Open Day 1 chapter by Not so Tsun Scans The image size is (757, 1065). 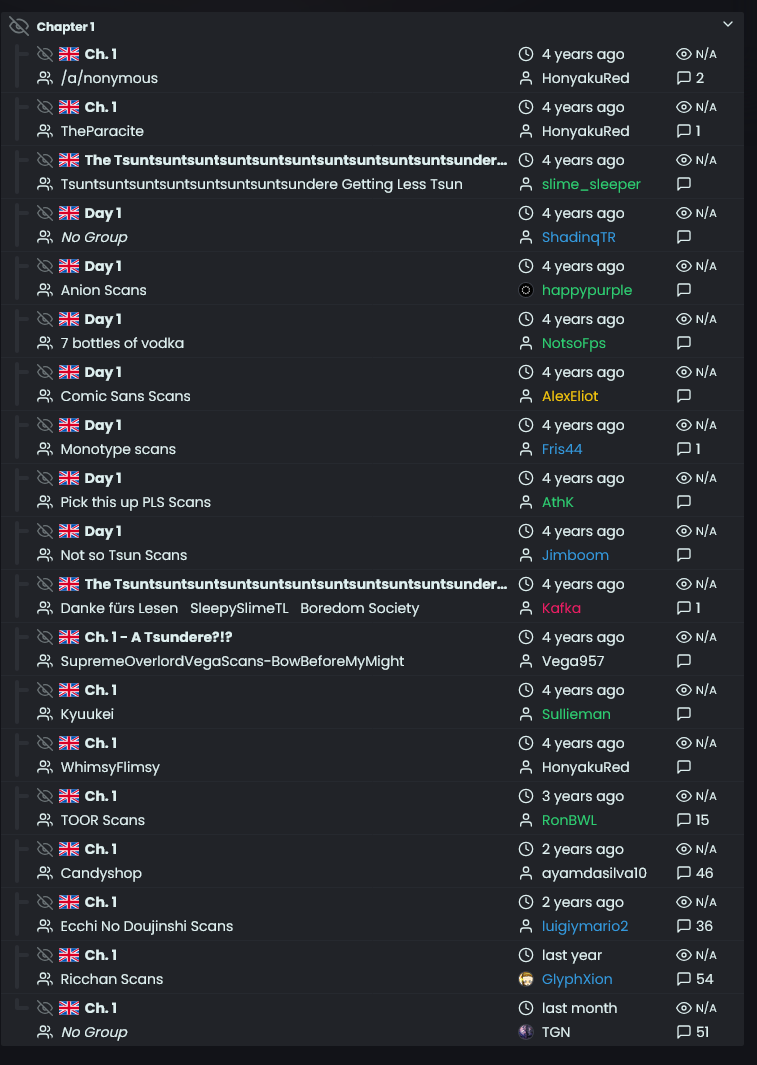103,531
